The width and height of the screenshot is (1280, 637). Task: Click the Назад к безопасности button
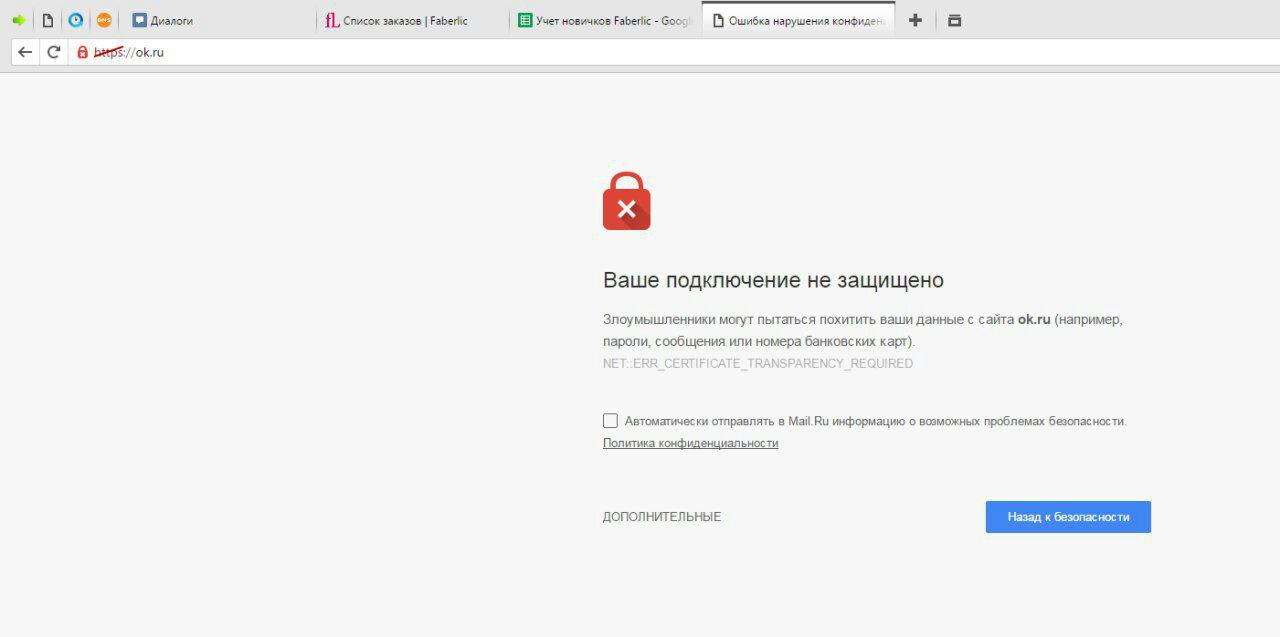[x=1068, y=517]
